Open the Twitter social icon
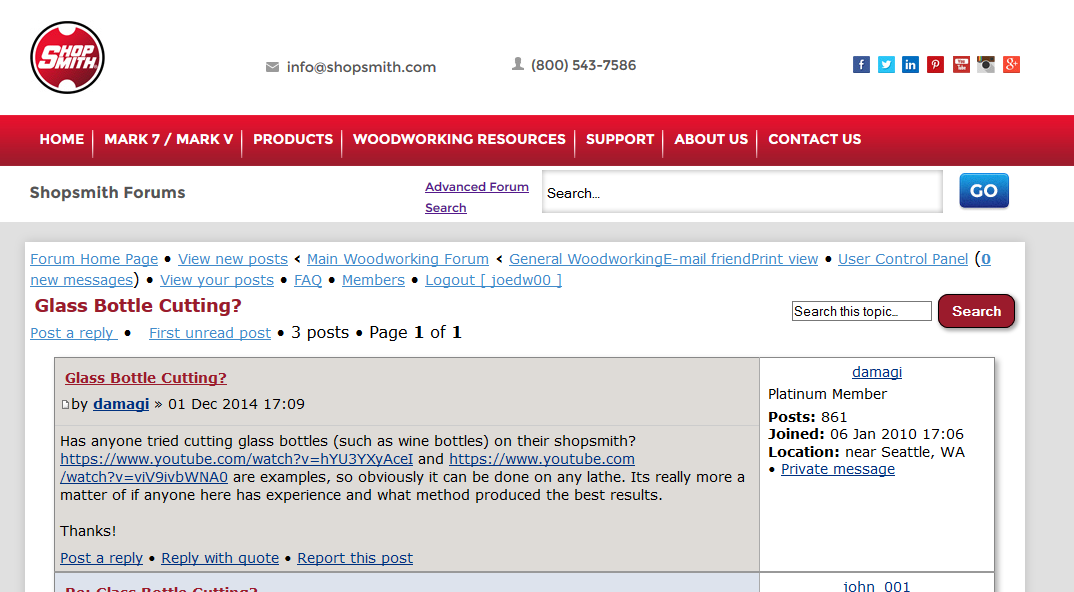Image resolution: width=1074 pixels, height=592 pixels. [886, 64]
